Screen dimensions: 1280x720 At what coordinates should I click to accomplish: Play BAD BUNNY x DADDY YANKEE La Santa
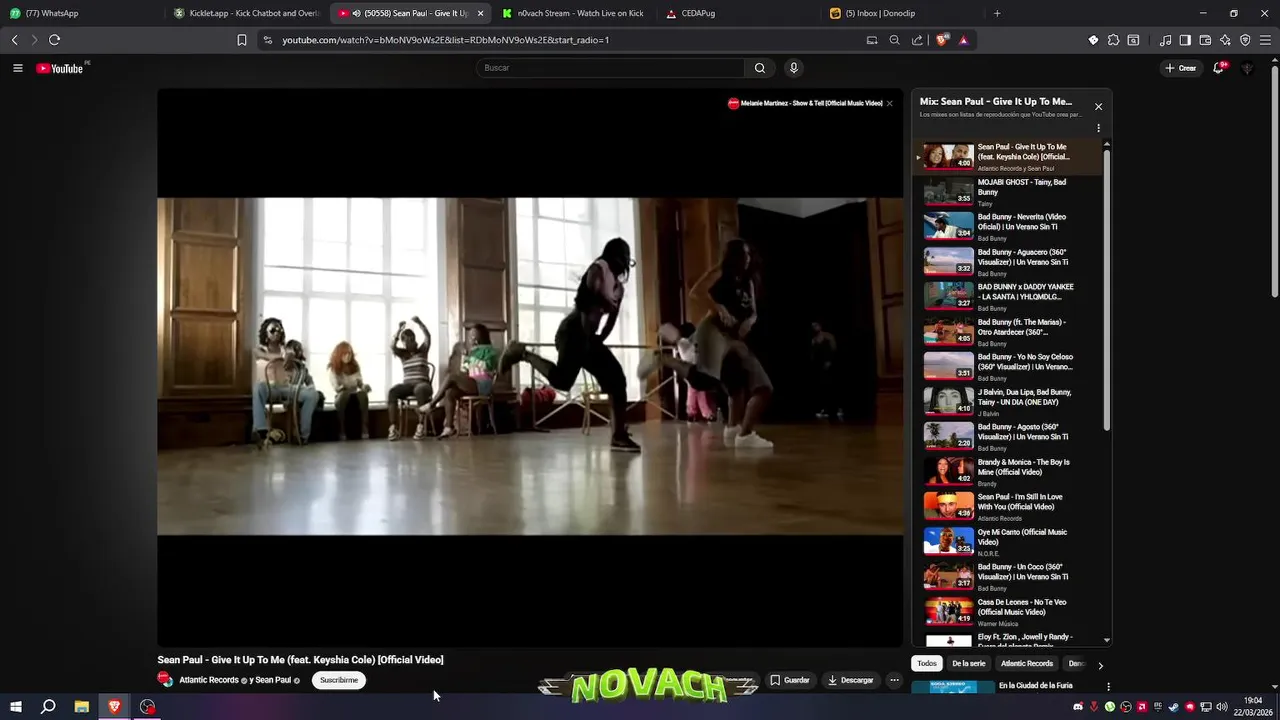(1007, 297)
